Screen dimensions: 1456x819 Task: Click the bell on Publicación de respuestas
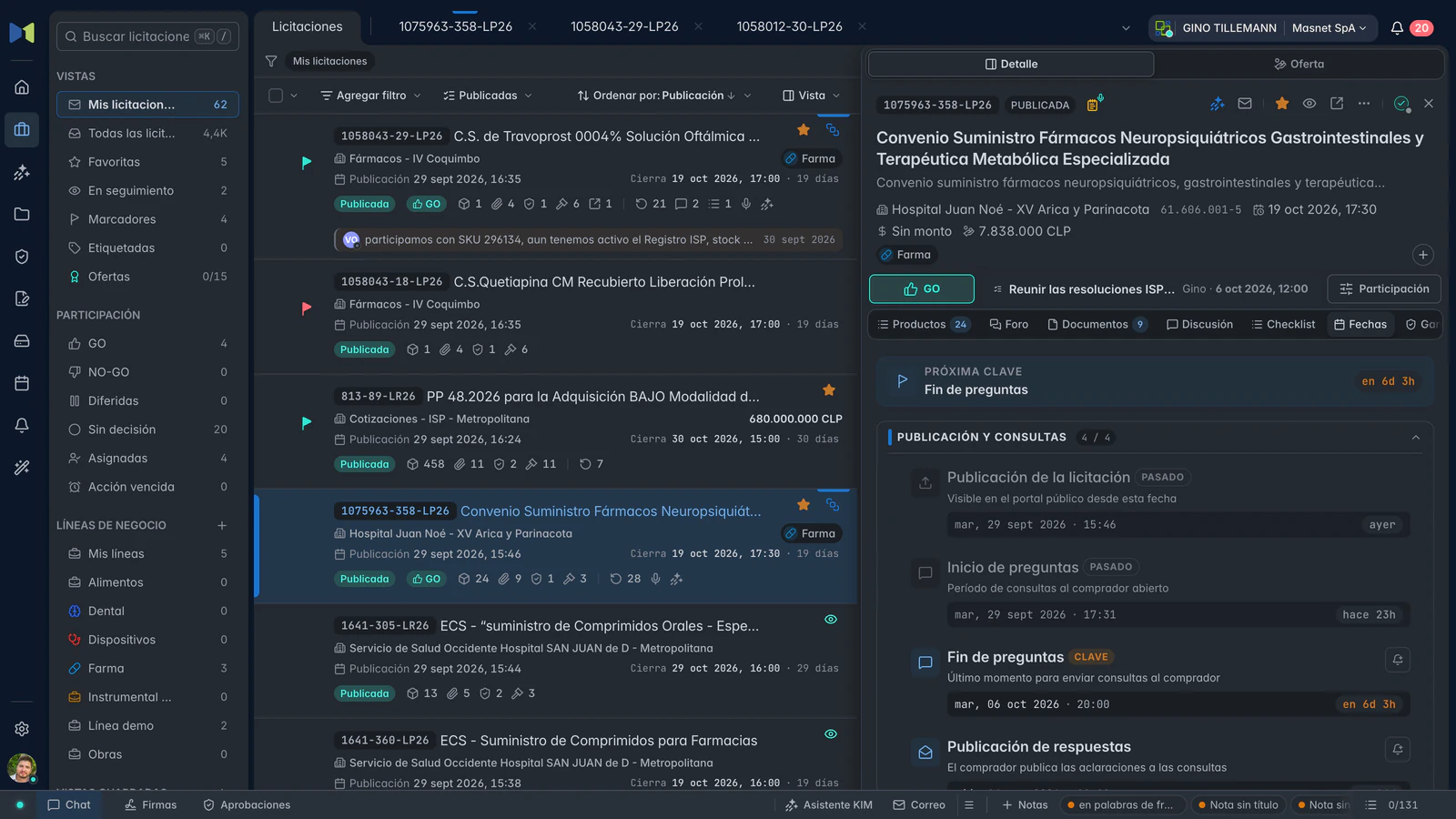(x=1398, y=749)
